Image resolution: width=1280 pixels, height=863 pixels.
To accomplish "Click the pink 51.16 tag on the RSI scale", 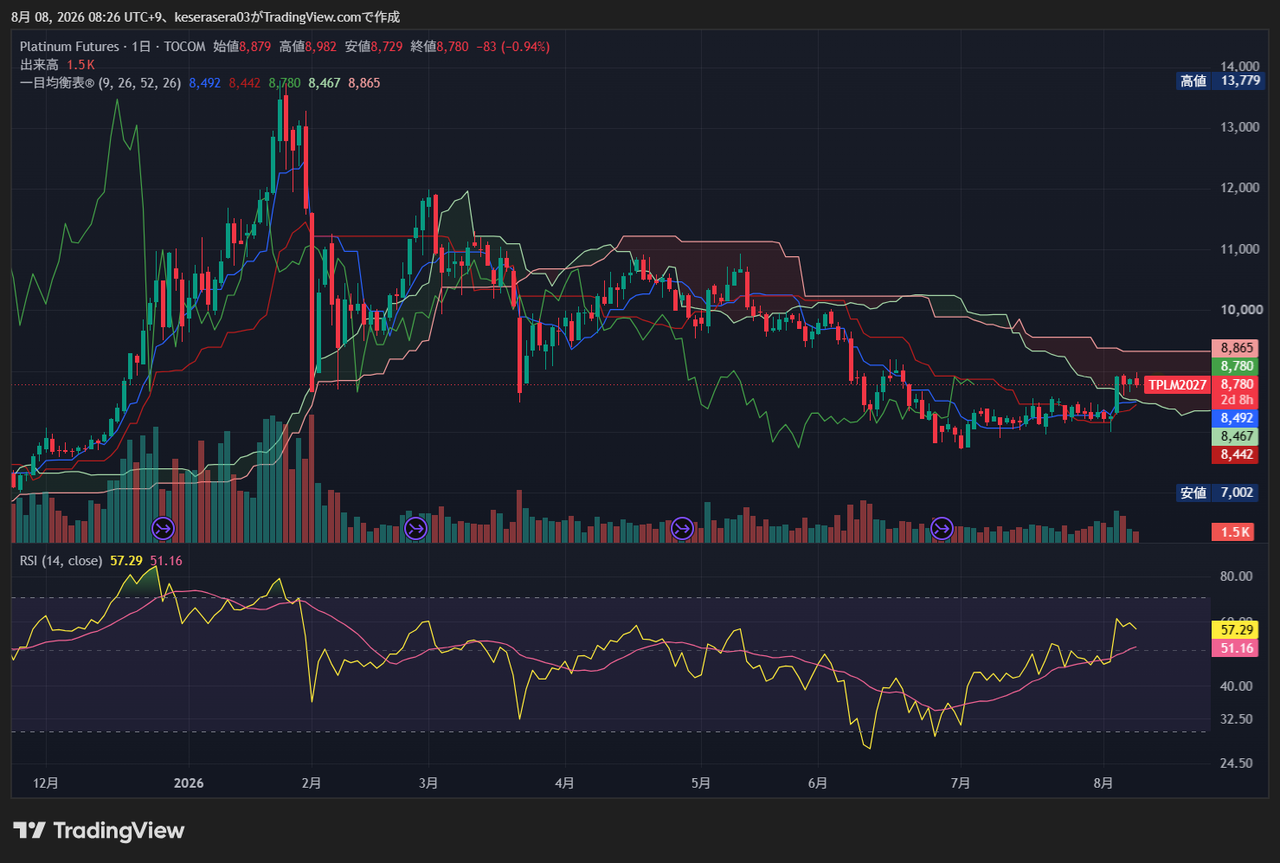I will coord(1237,649).
